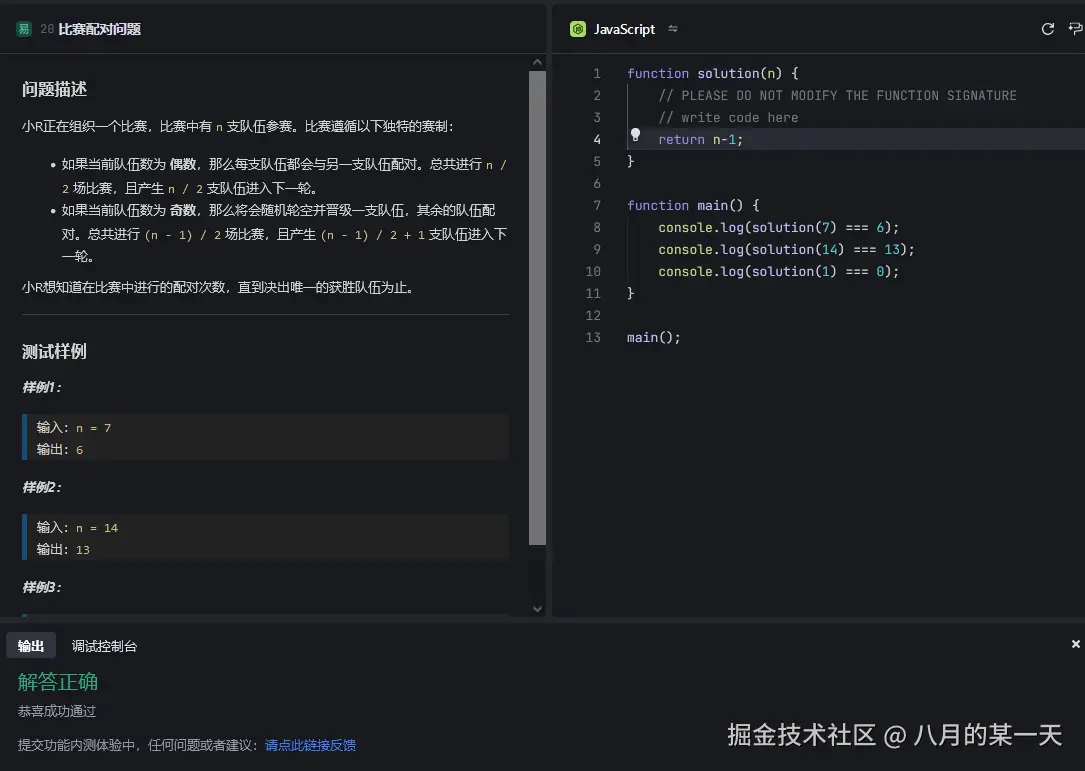This screenshot has height=771, width=1085.
Task: Select the 输出 tab
Action: (30, 645)
